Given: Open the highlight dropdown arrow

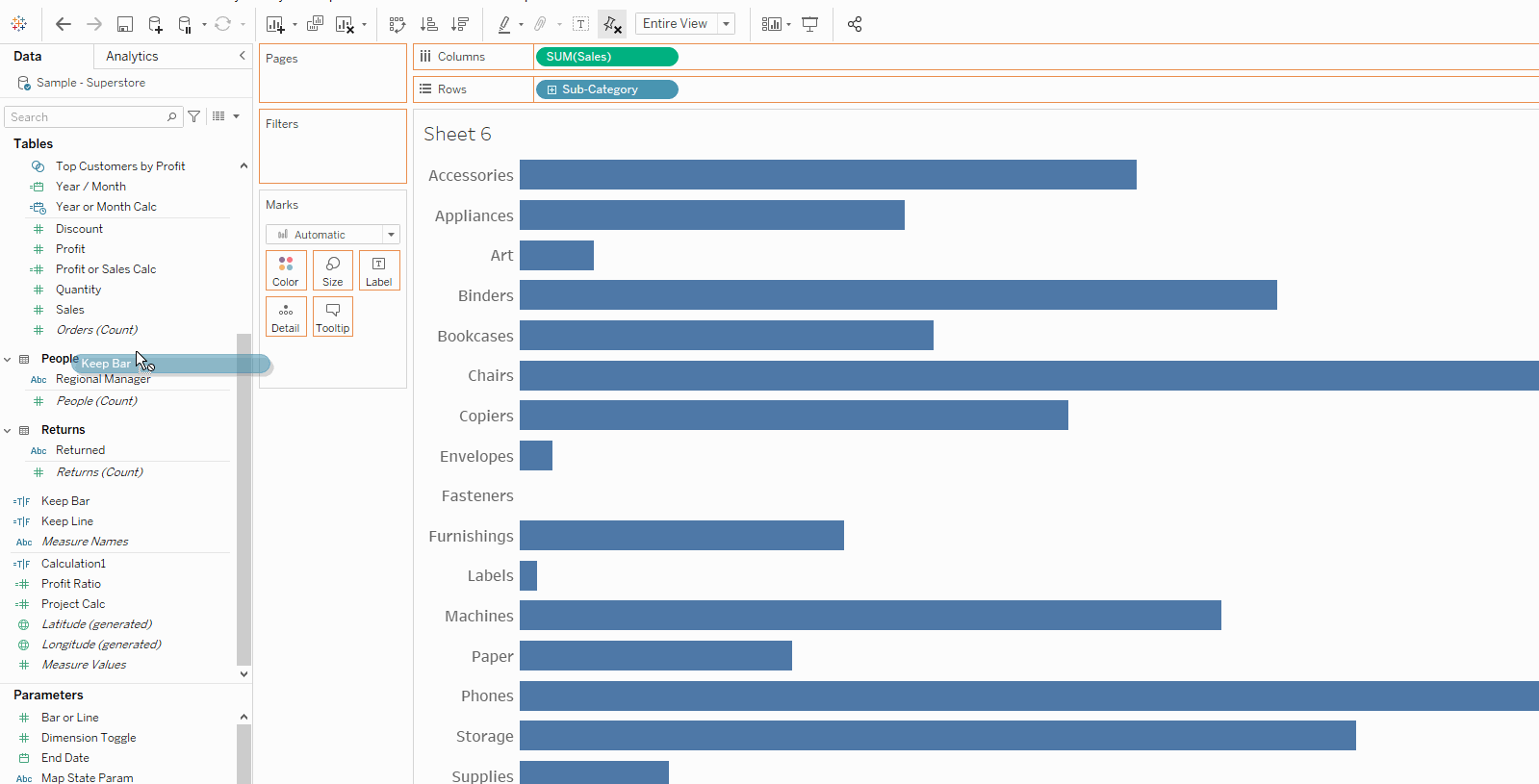Looking at the screenshot, I should (521, 25).
